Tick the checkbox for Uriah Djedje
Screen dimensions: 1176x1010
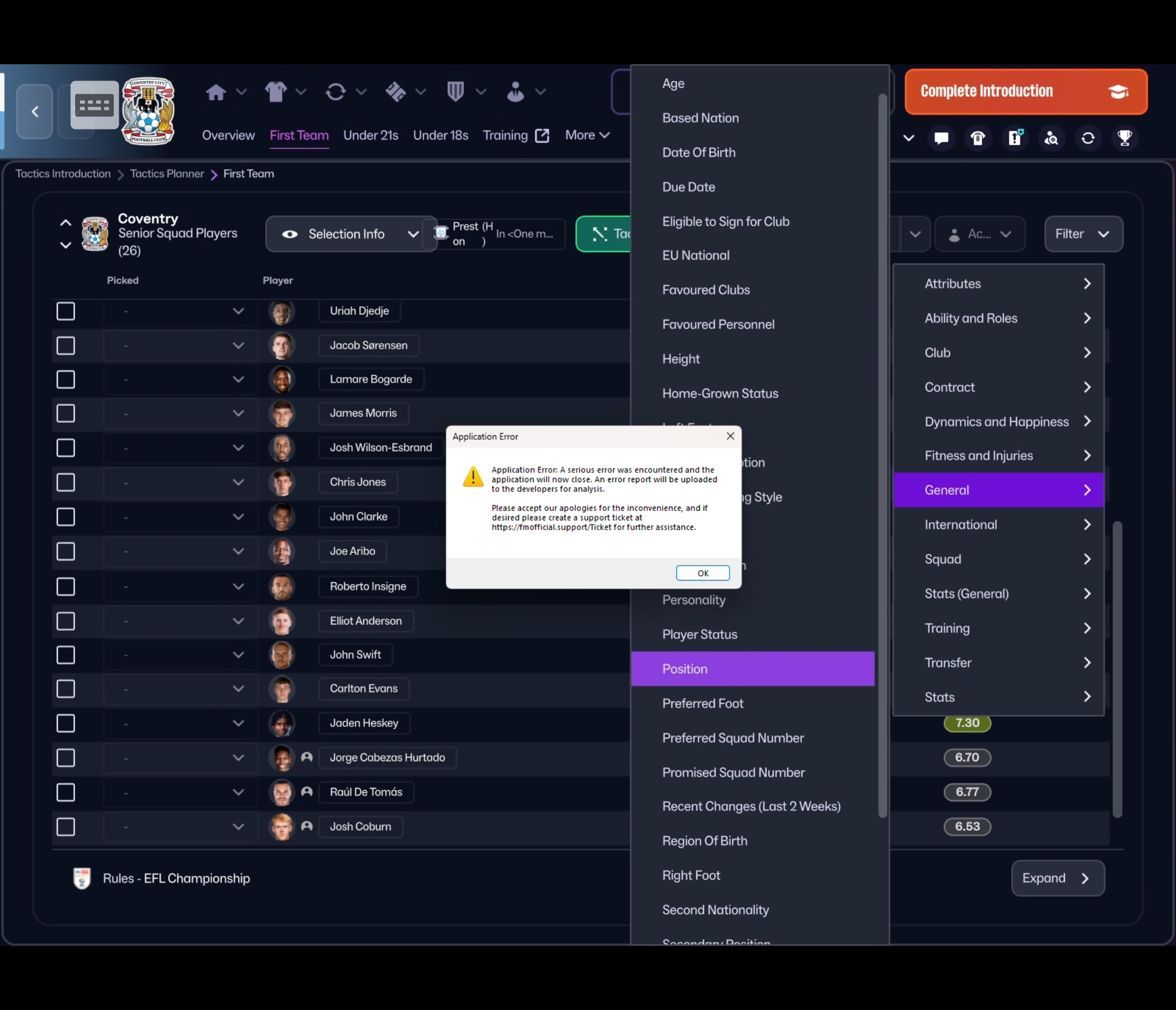(x=66, y=311)
